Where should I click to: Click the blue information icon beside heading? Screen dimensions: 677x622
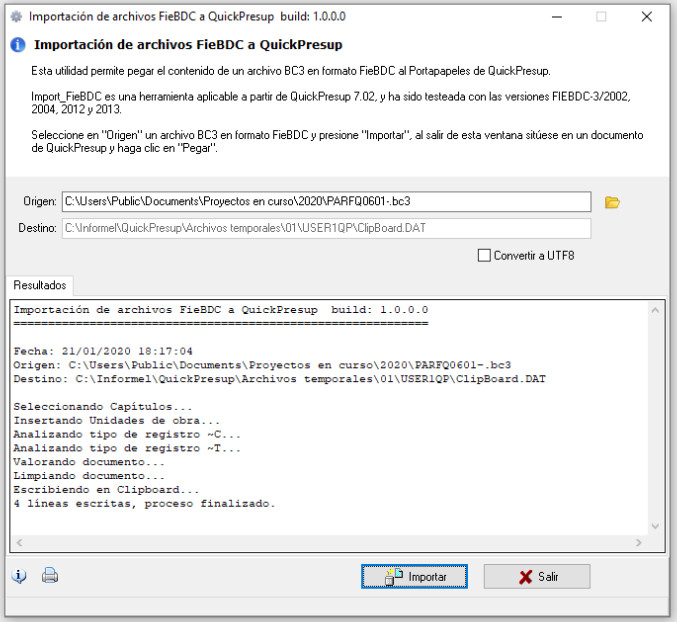tap(18, 44)
